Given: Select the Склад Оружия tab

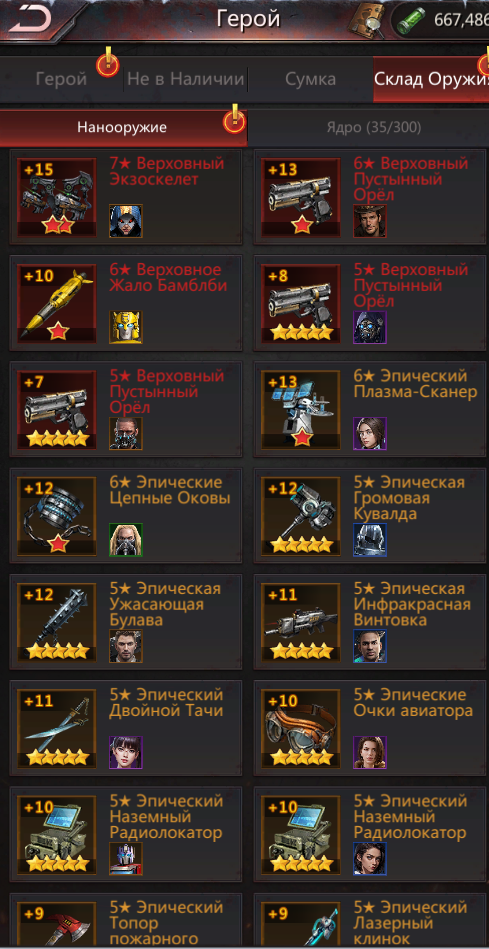Looking at the screenshot, I should pos(431,79).
